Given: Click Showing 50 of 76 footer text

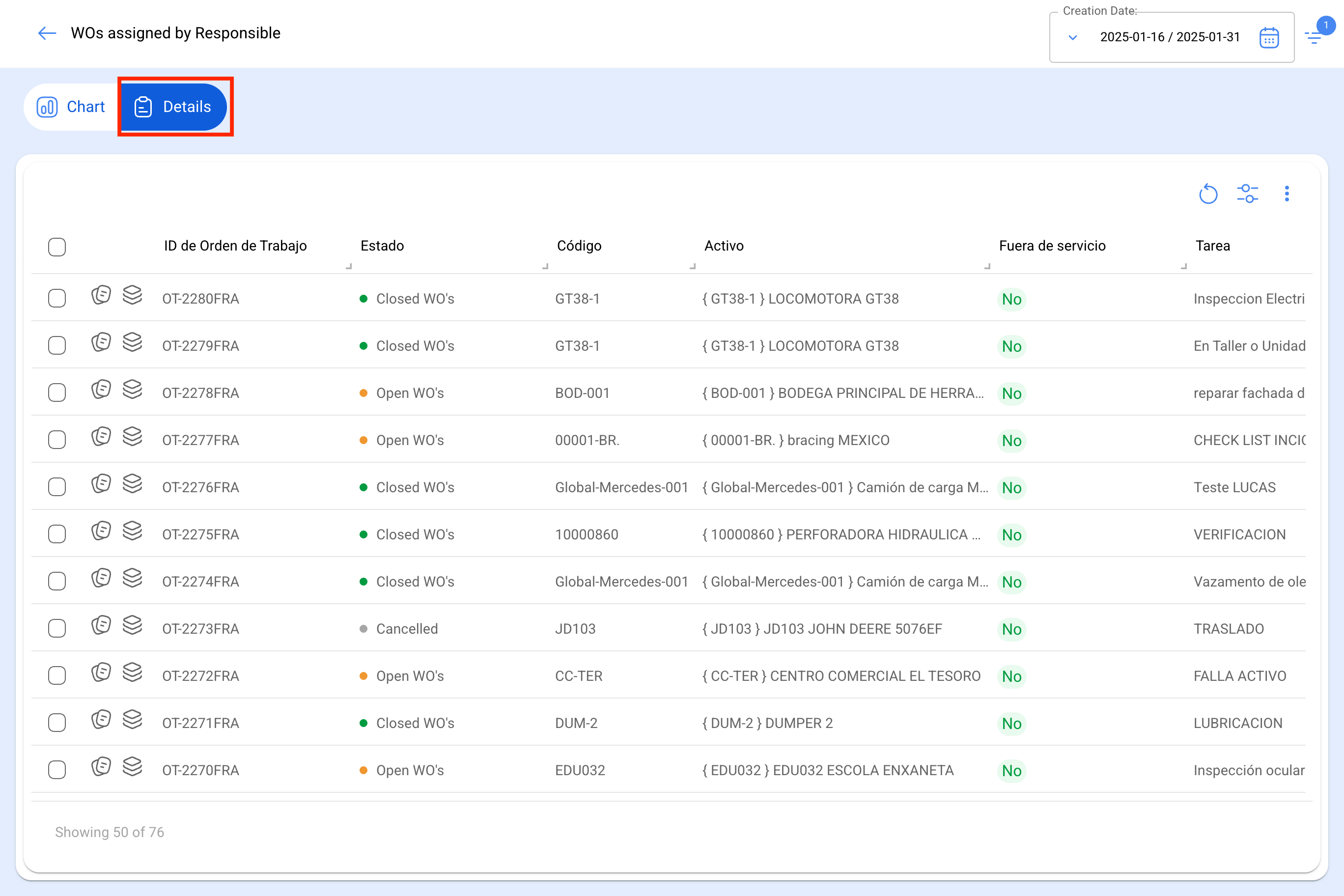Looking at the screenshot, I should 110,832.
